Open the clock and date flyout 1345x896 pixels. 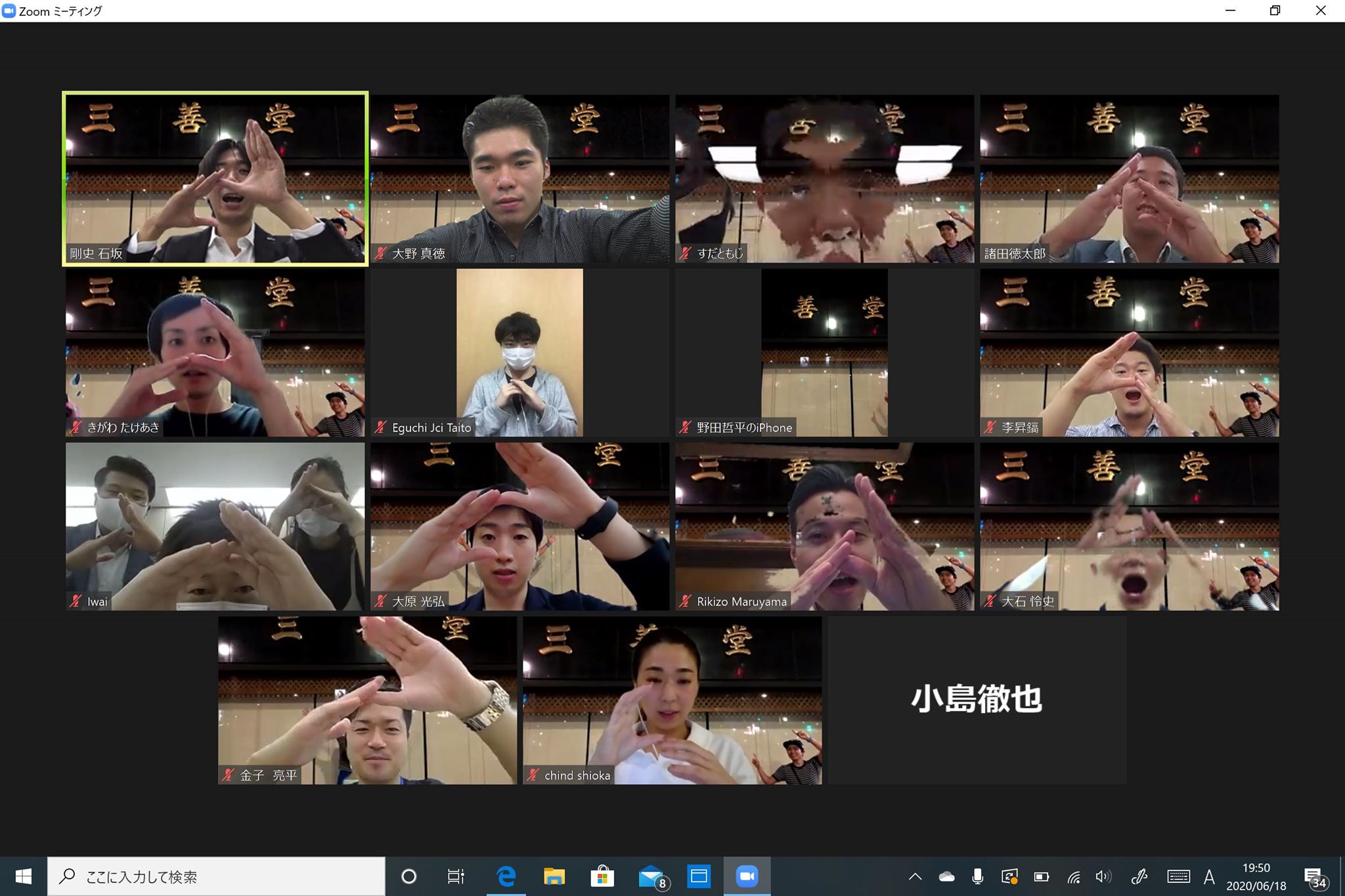1256,876
